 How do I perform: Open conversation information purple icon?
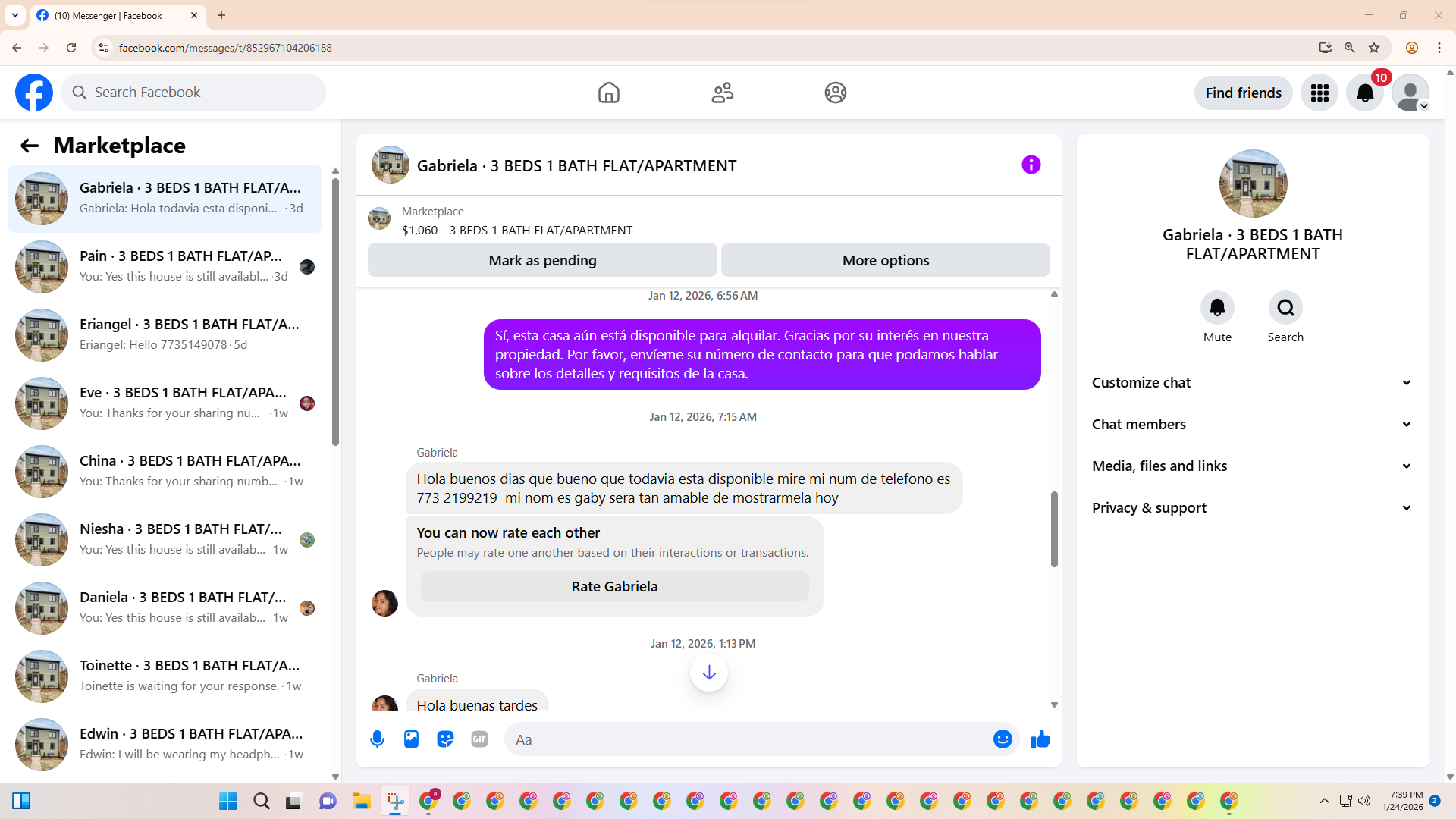pyautogui.click(x=1031, y=165)
